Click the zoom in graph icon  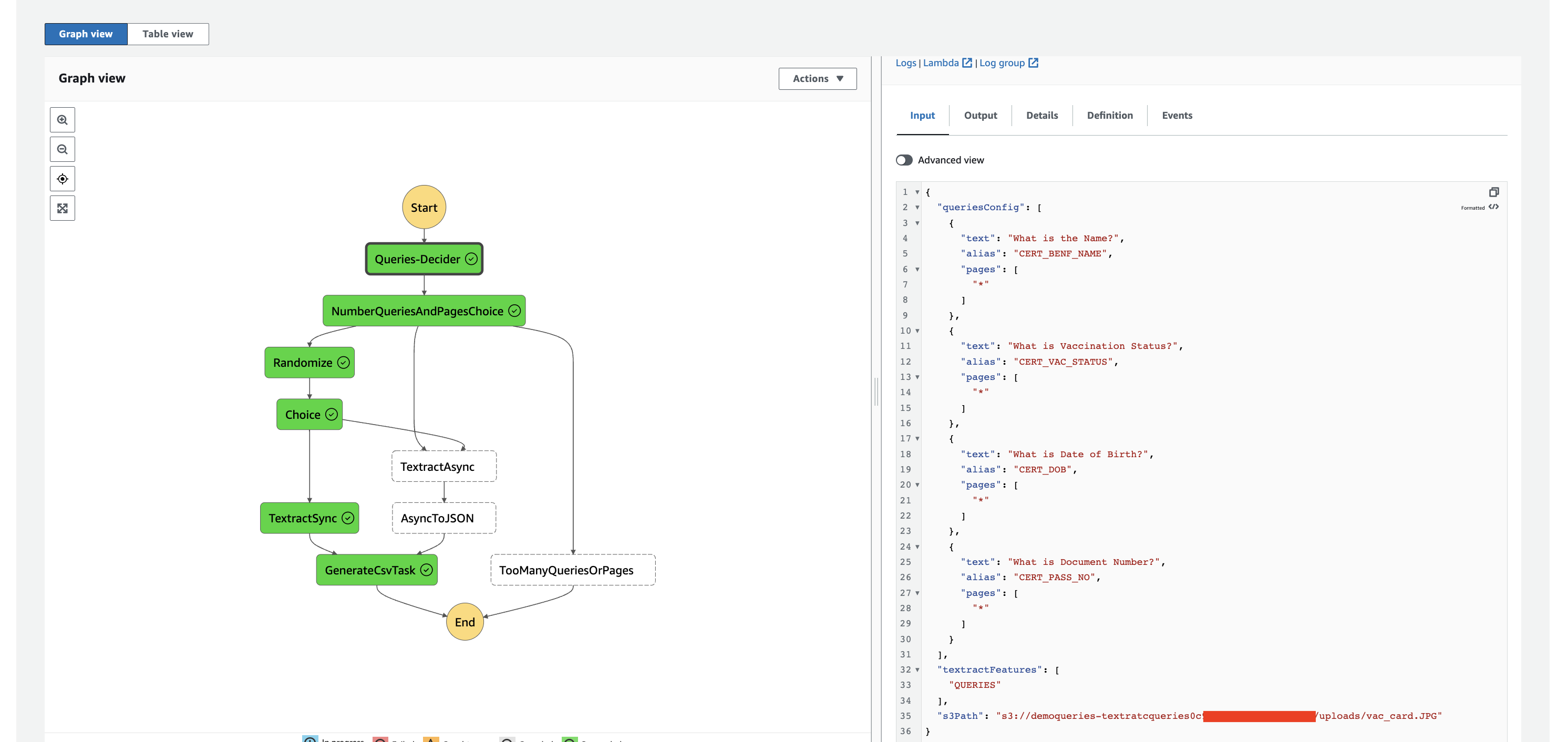coord(62,120)
